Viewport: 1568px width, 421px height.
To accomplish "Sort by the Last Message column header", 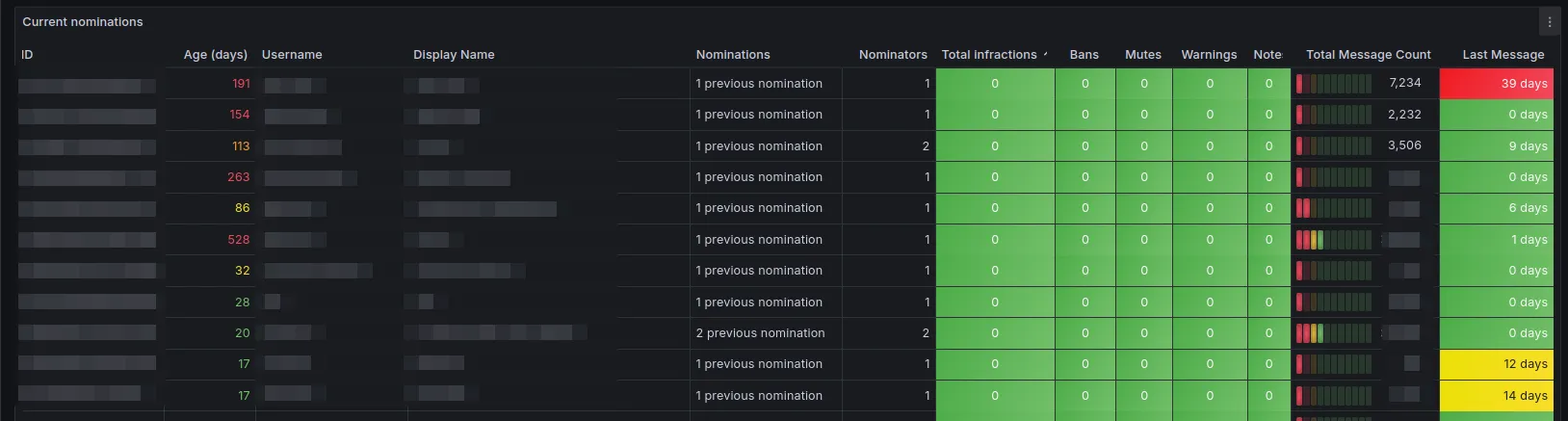I will click(1503, 55).
